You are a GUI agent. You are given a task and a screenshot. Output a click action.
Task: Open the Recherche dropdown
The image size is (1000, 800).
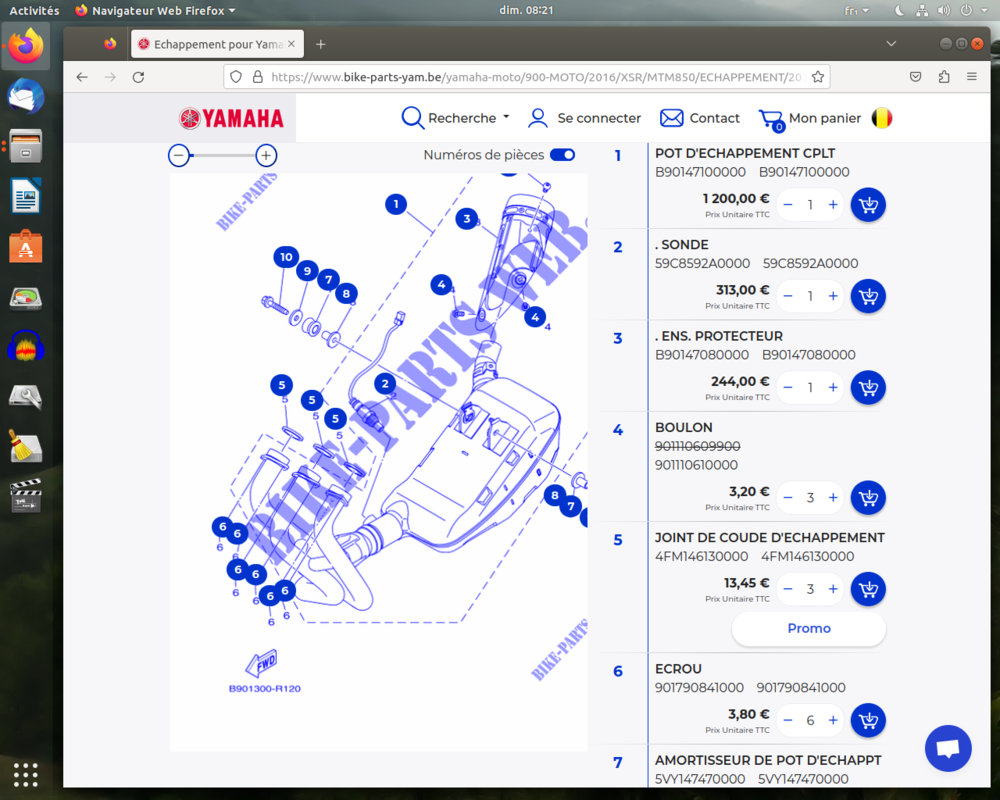(x=455, y=118)
